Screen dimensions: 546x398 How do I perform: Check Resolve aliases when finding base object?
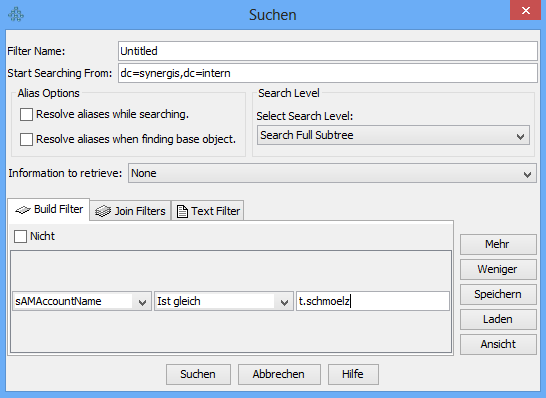click(x=26, y=139)
